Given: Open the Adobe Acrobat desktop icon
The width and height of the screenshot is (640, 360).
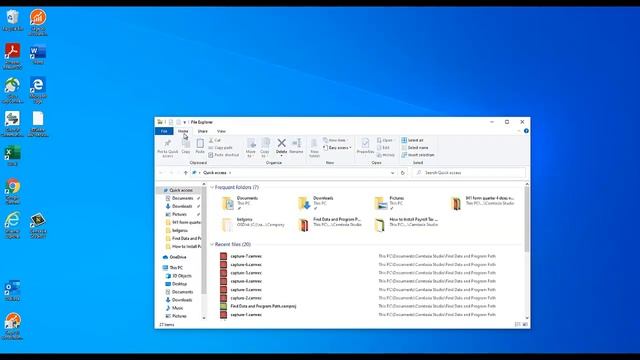Looking at the screenshot, I should point(13,56).
